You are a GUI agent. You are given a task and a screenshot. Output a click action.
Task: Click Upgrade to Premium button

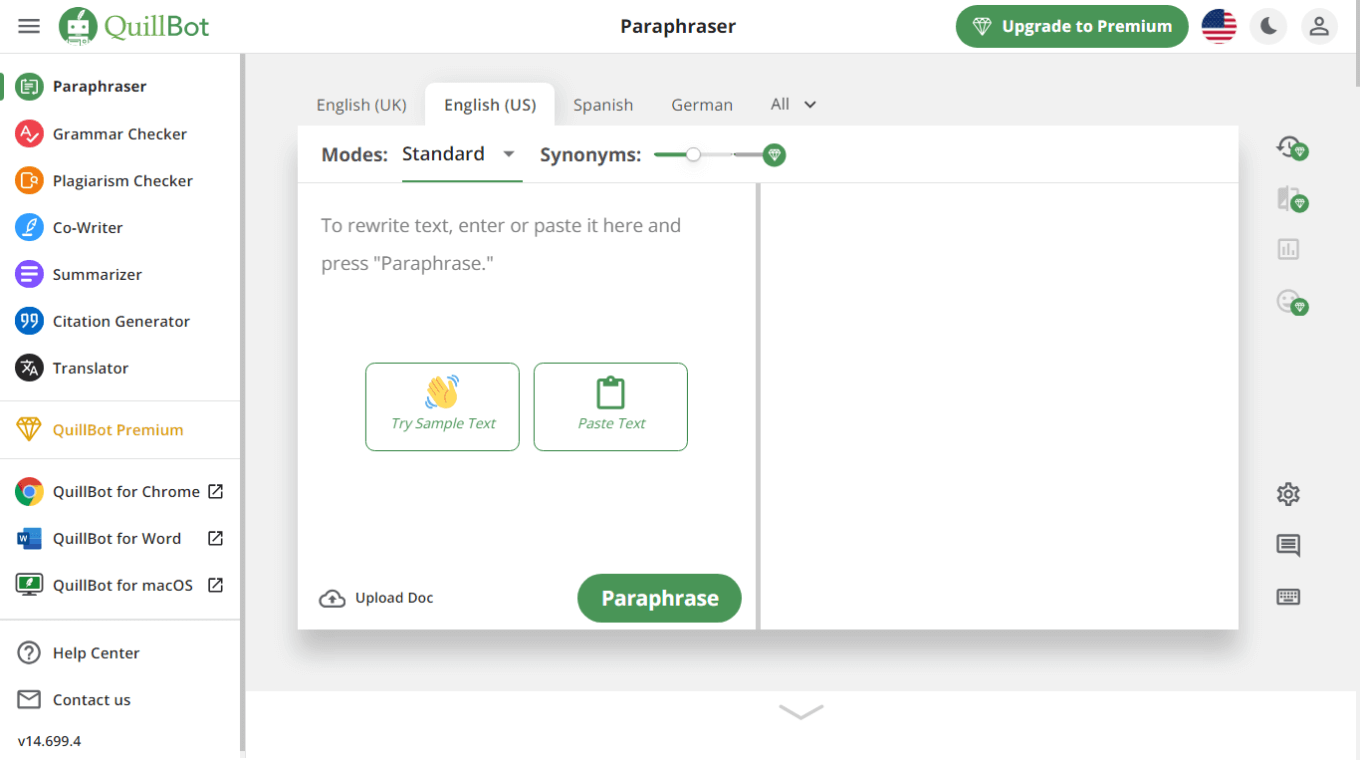point(1072,27)
